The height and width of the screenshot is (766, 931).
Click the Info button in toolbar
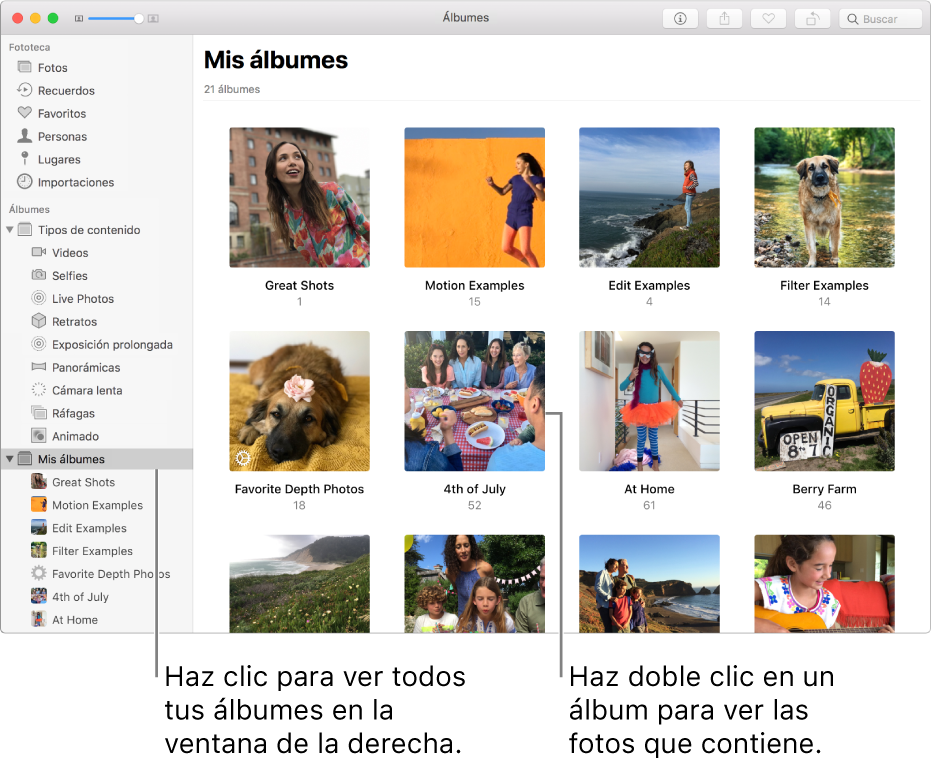680,19
